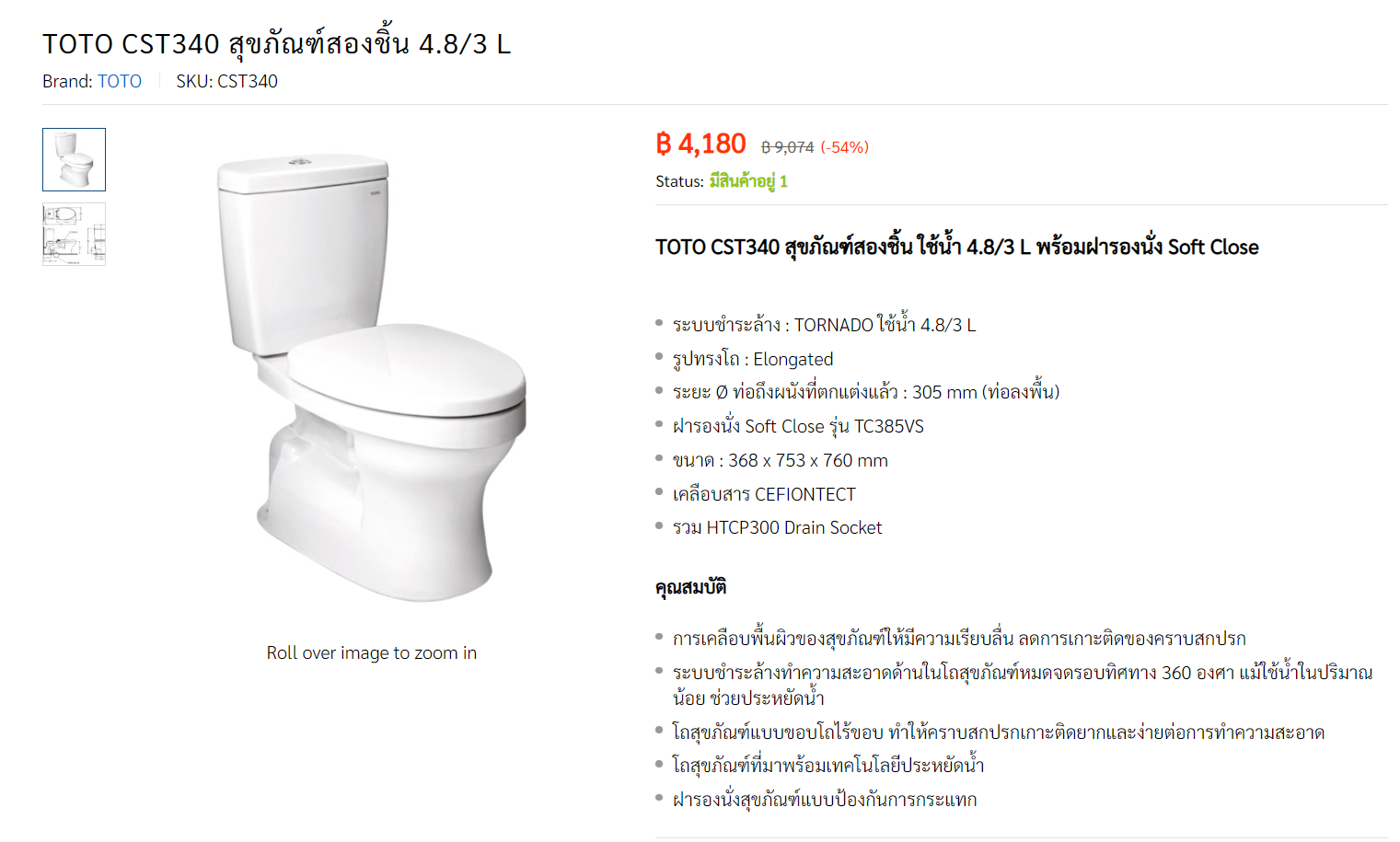This screenshot has width=1400, height=842.
Task: Click the TORNADO flushing system bullet
Action: (x=824, y=324)
